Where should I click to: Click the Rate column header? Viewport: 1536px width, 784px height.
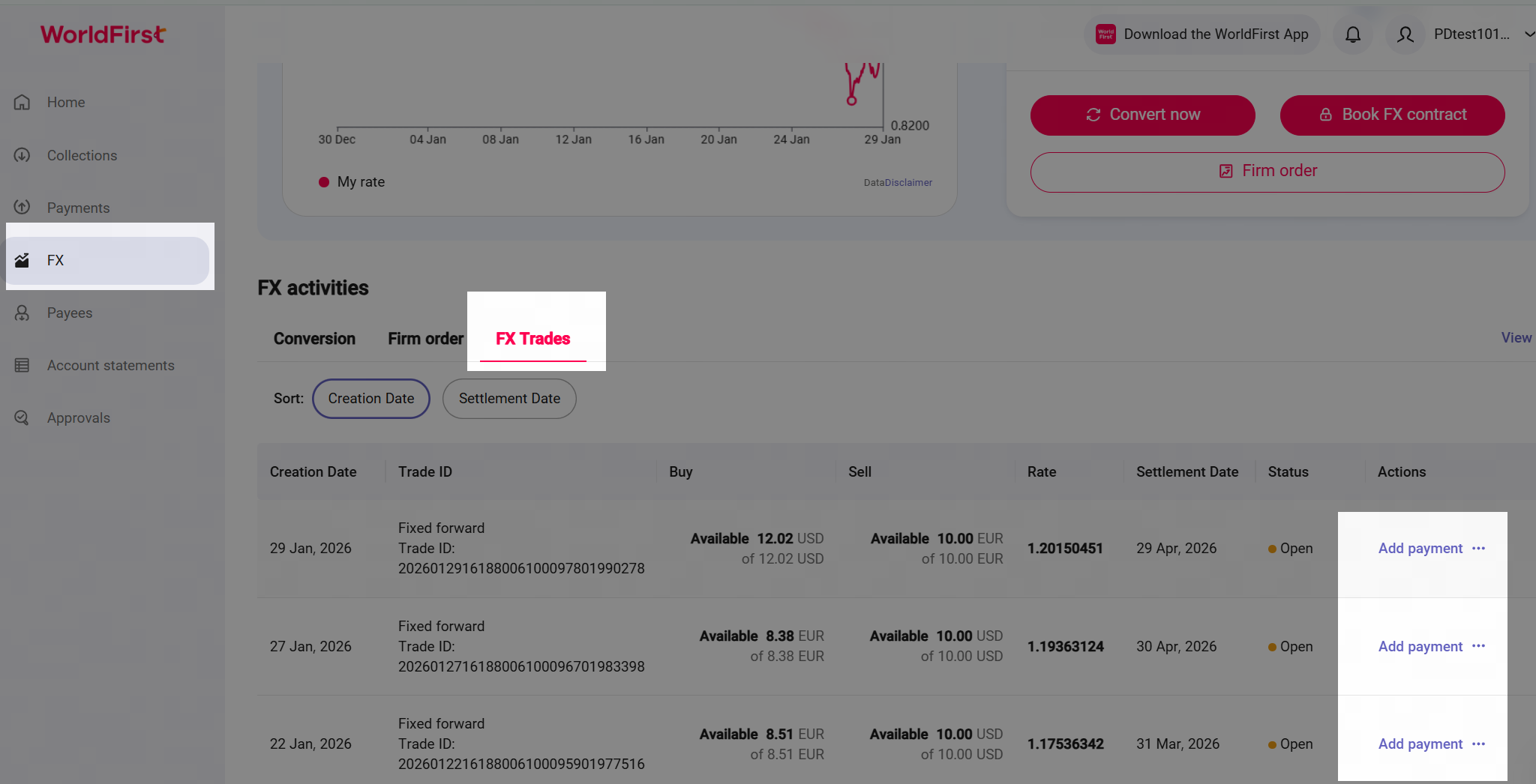click(x=1042, y=472)
